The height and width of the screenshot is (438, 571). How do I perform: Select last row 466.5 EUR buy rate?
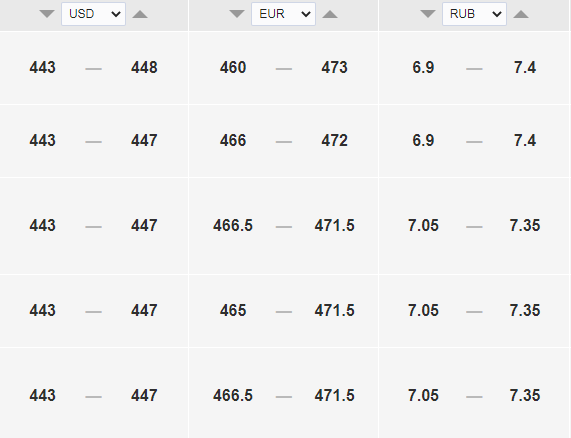pos(233,395)
